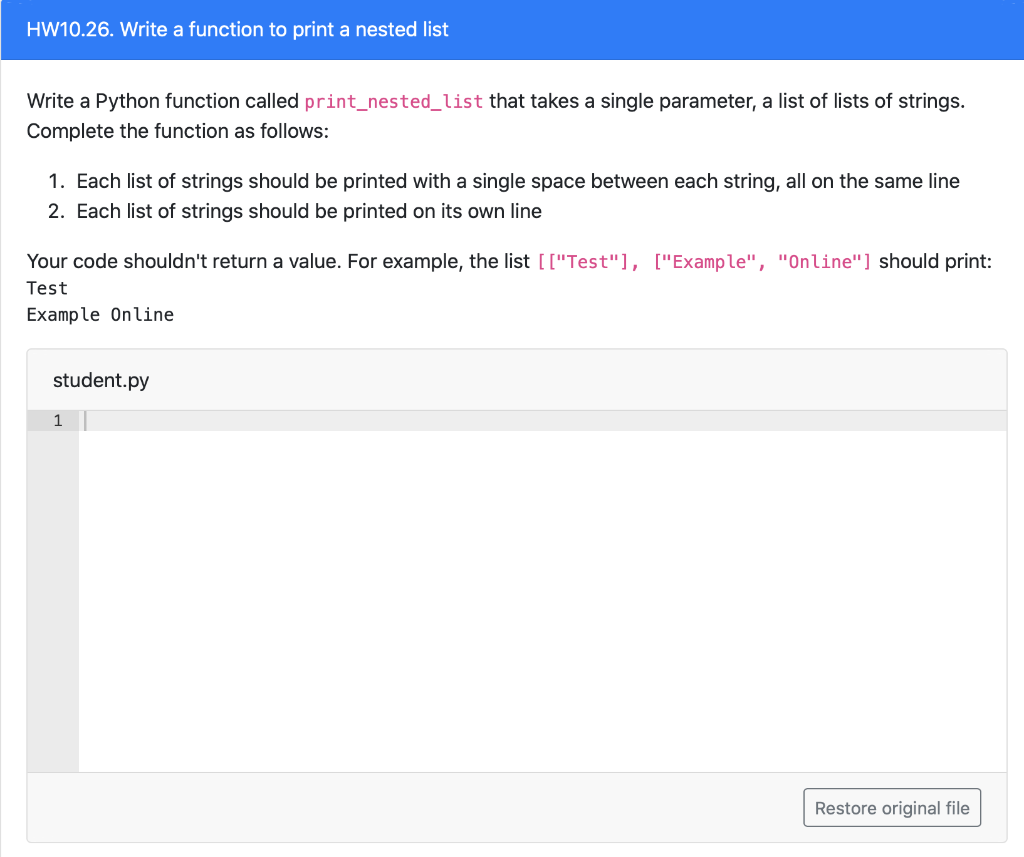Click the Example Online output line
This screenshot has height=857, width=1024.
100,314
